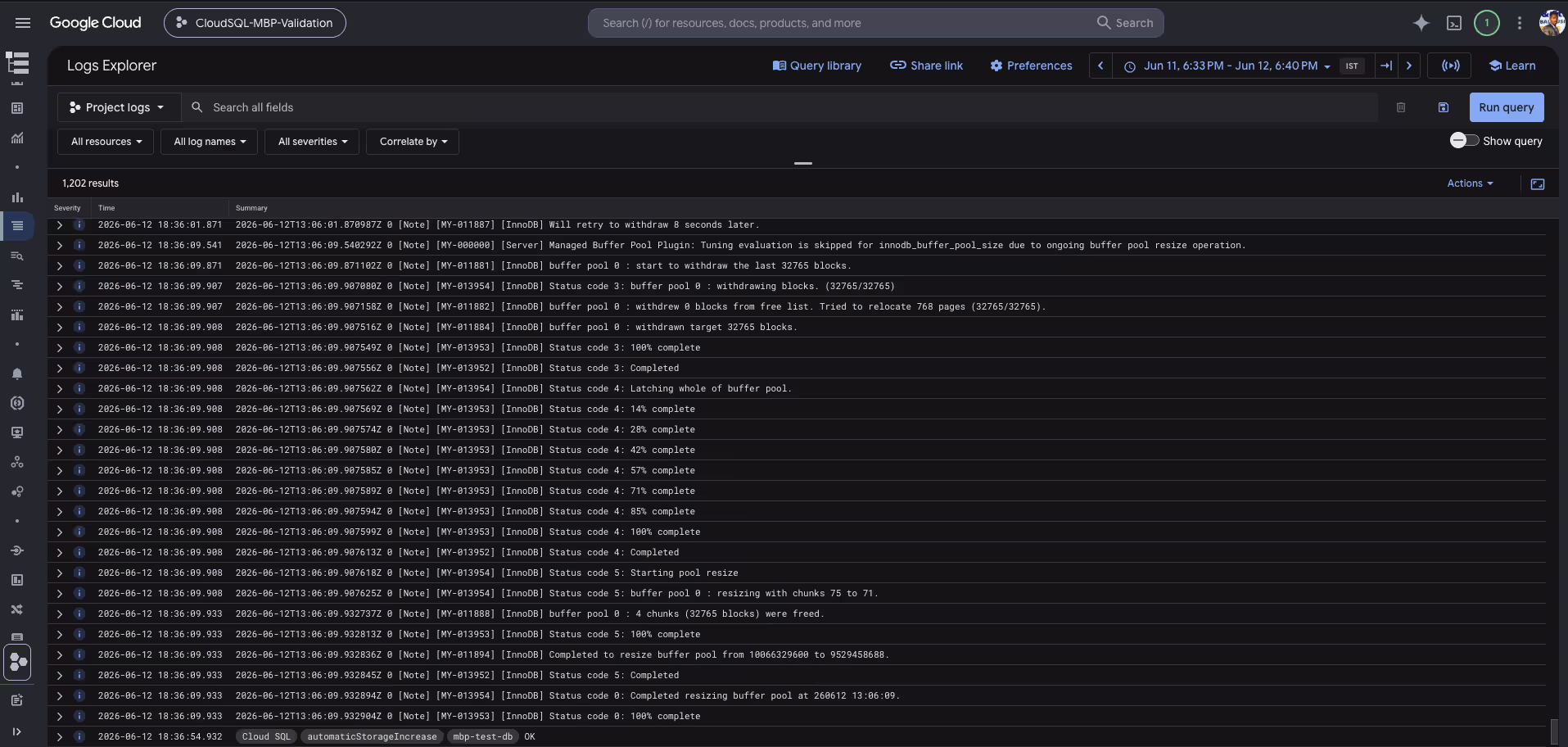1568x747 pixels.
Task: Step time range backward with left chevron
Action: (x=1100, y=66)
